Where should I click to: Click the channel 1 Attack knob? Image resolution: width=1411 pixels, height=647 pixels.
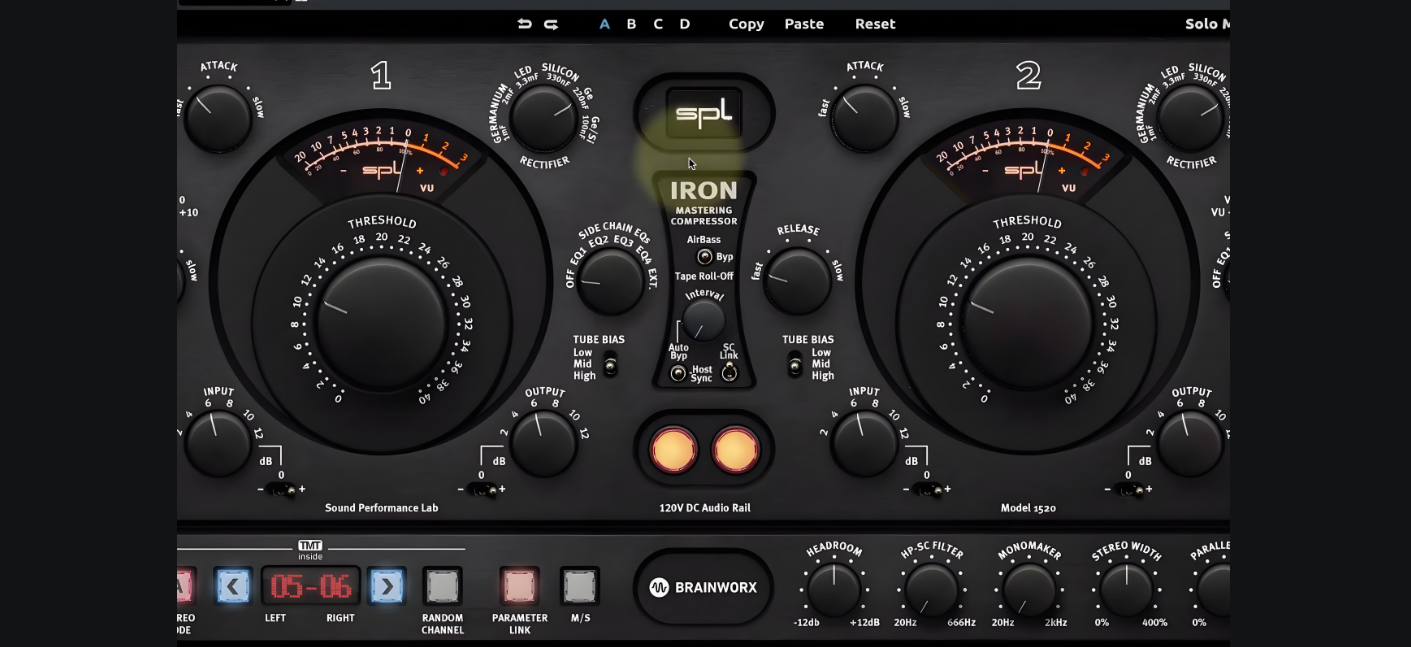pos(218,118)
